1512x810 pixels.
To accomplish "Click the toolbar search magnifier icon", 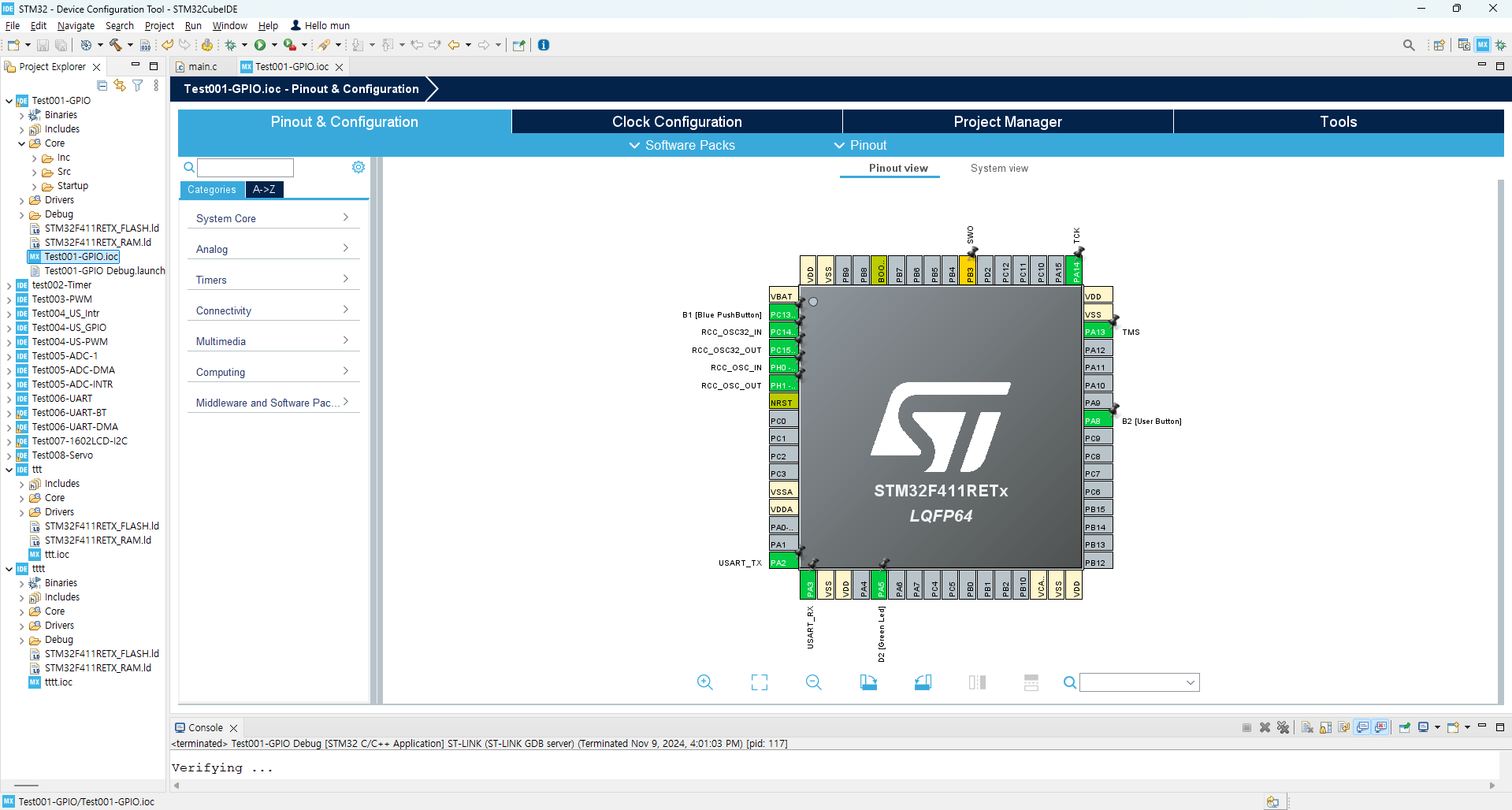I will pyautogui.click(x=1409, y=45).
